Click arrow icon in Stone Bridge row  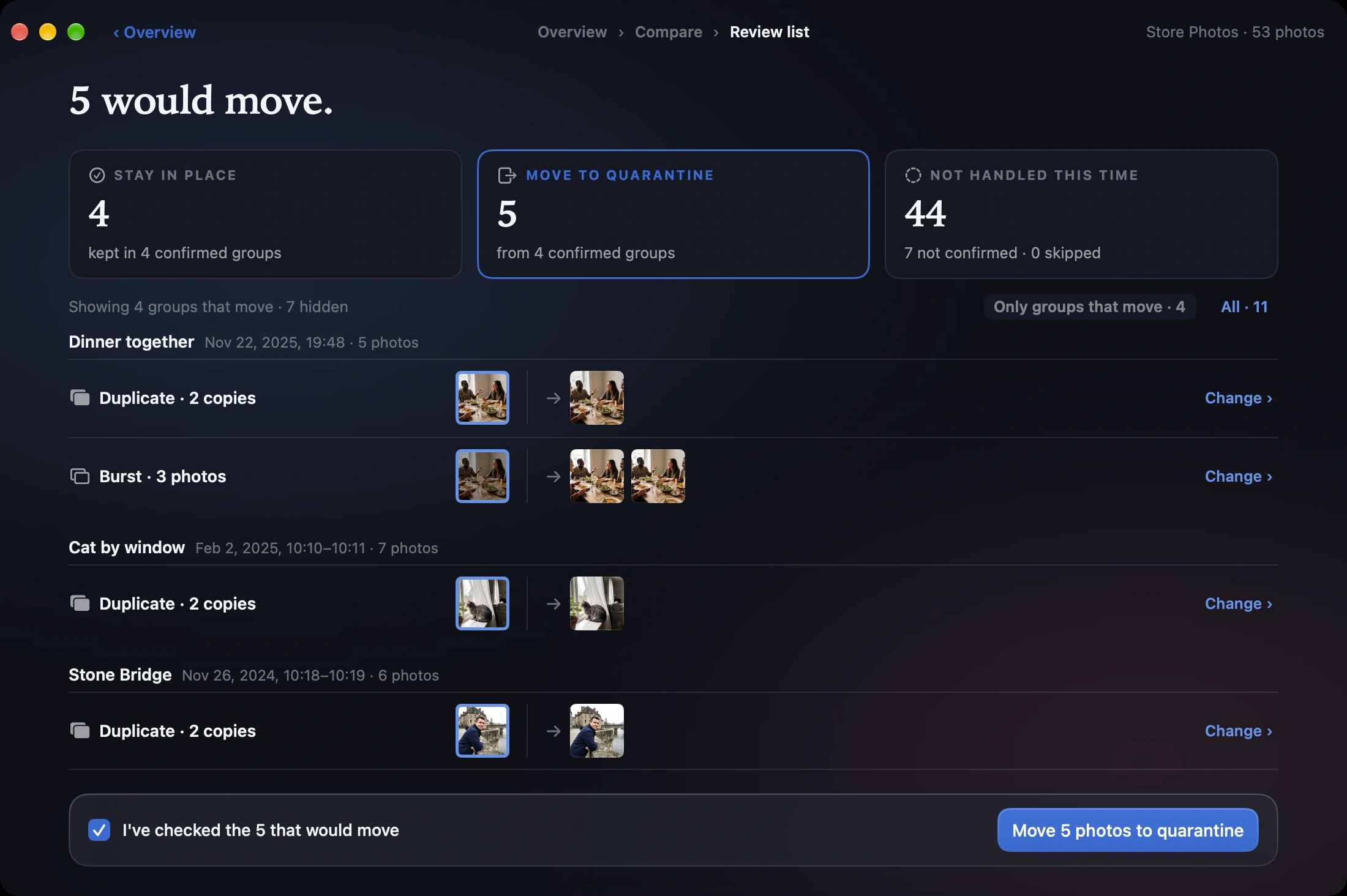tap(553, 731)
